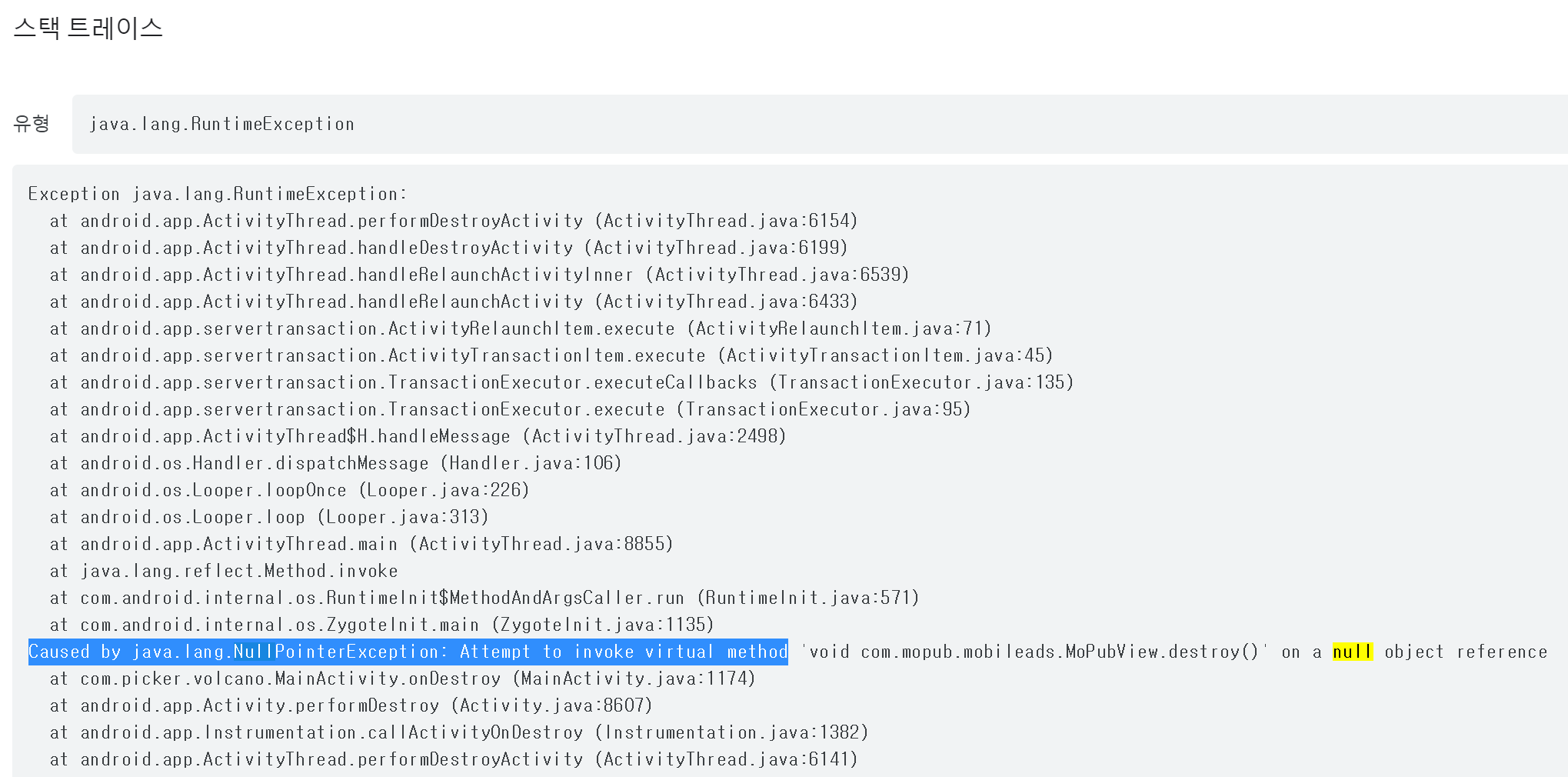Click the Handler.dispatchMessage line

click(x=335, y=463)
